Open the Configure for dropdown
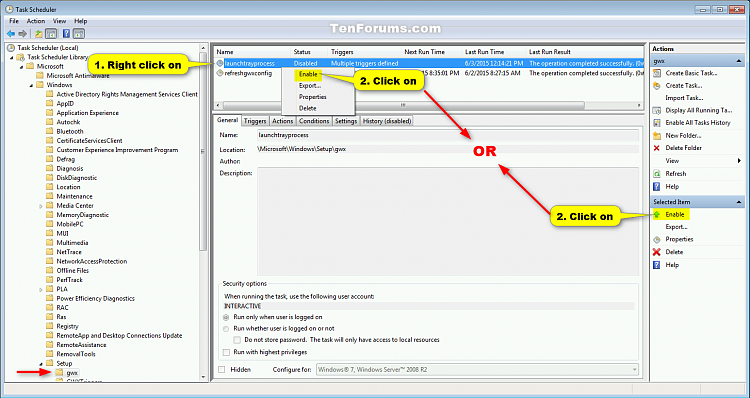The height and width of the screenshot is (398, 750). (x=477, y=369)
